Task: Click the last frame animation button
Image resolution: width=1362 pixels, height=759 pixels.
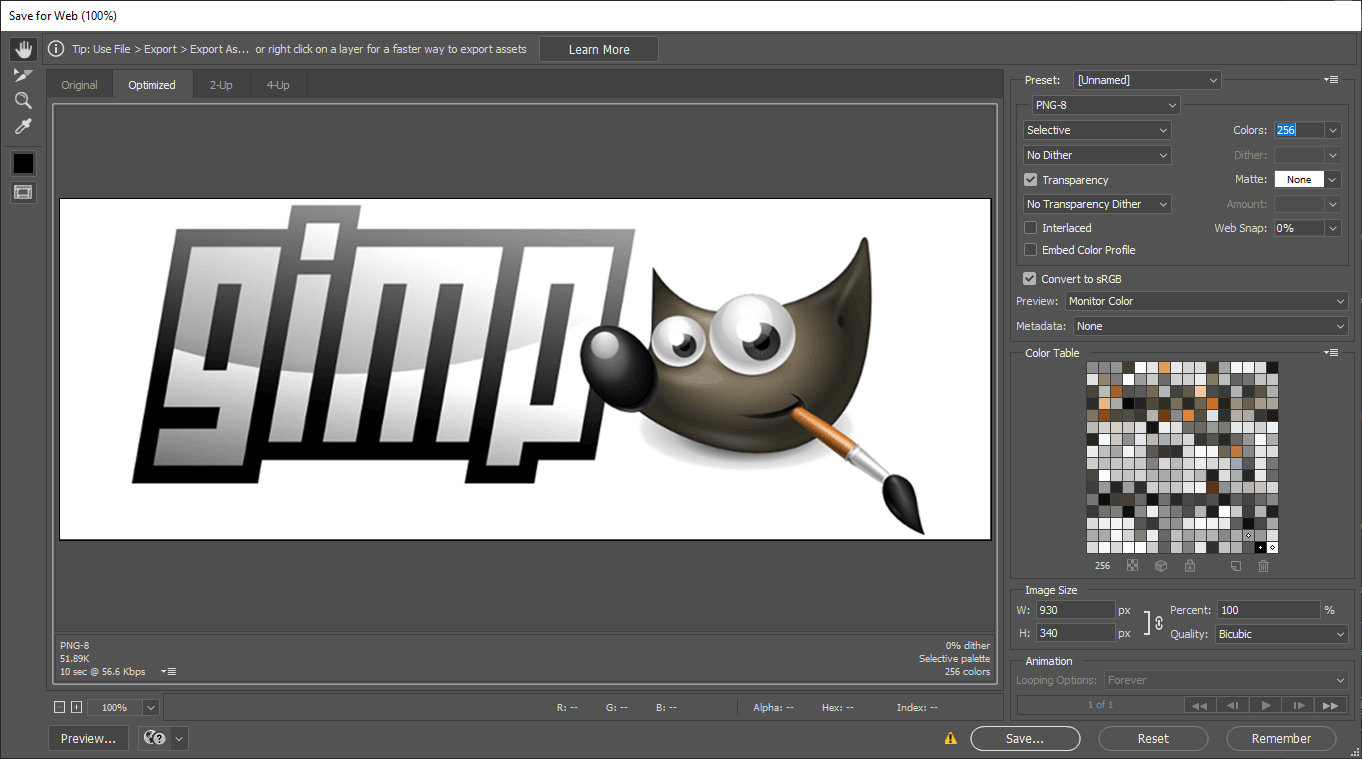Action: 1330,705
